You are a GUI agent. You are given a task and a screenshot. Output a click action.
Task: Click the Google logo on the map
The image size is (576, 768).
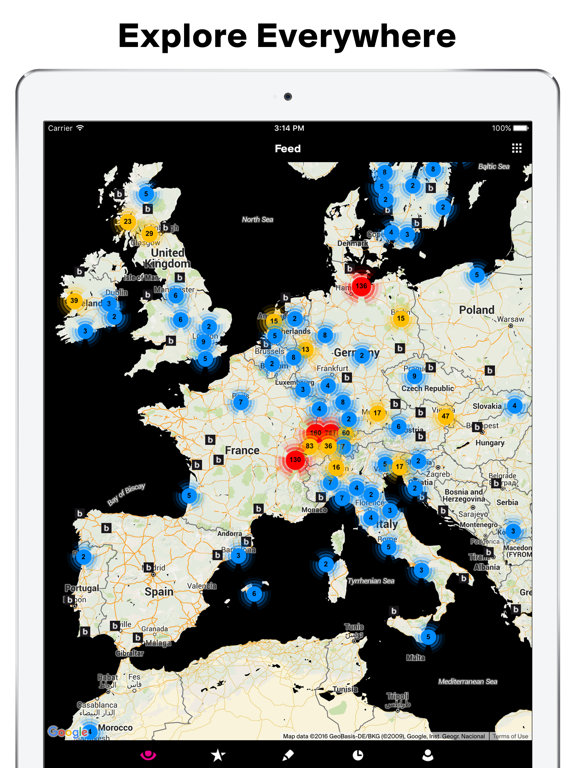pyautogui.click(x=68, y=732)
